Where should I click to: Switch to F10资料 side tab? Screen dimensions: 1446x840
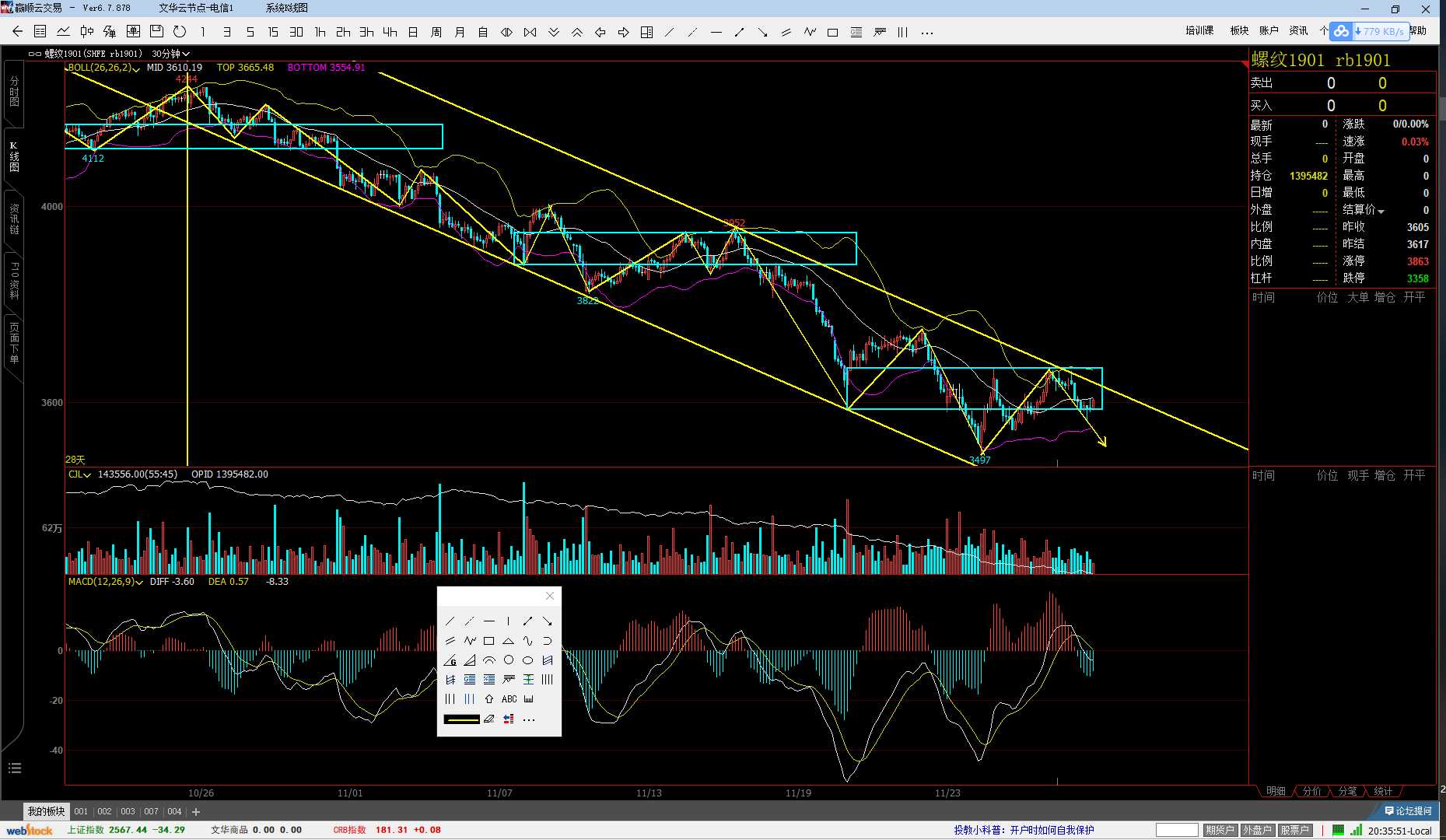pyautogui.click(x=13, y=281)
